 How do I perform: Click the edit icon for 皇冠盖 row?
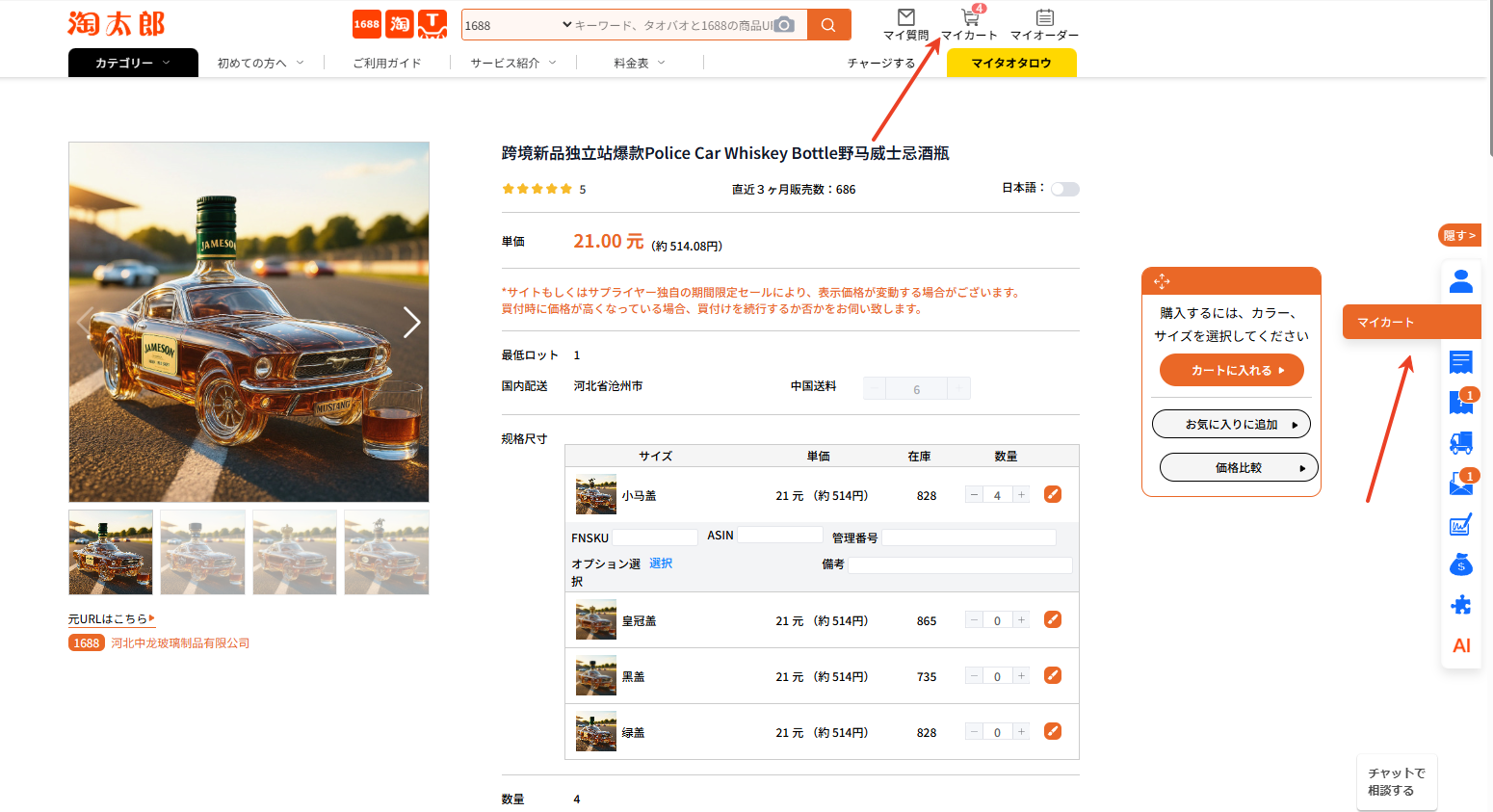pos(1053,619)
